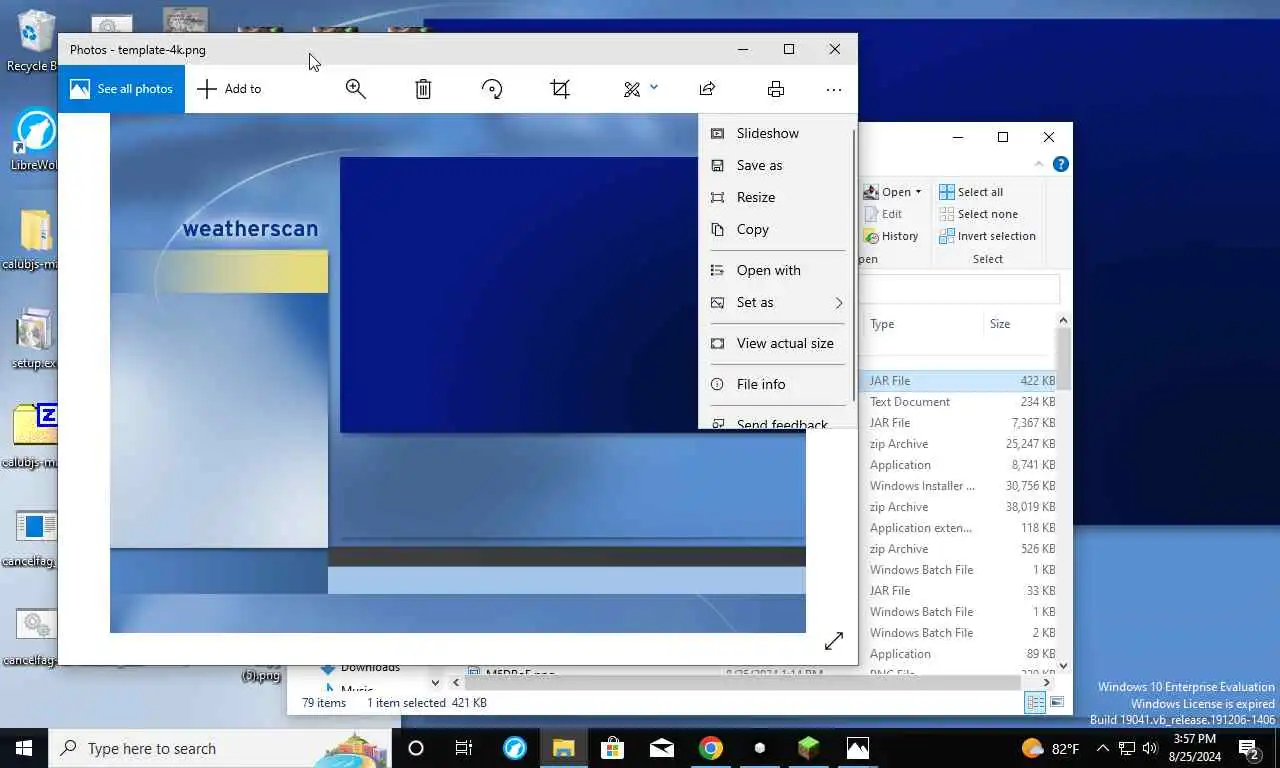Click Invert selection in Explorer ribbon

coord(987,236)
